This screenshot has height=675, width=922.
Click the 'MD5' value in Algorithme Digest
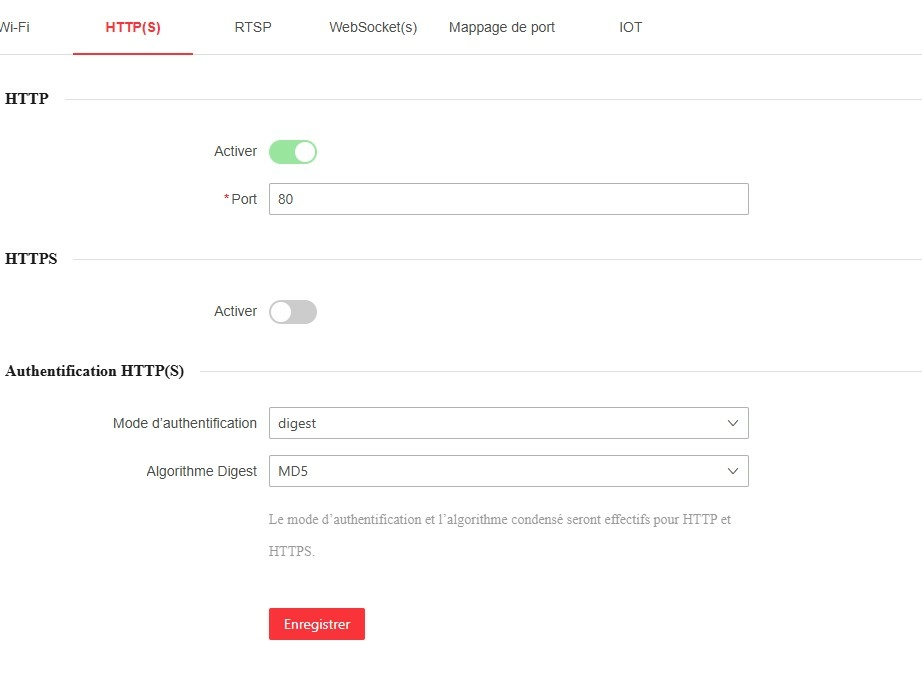(293, 471)
